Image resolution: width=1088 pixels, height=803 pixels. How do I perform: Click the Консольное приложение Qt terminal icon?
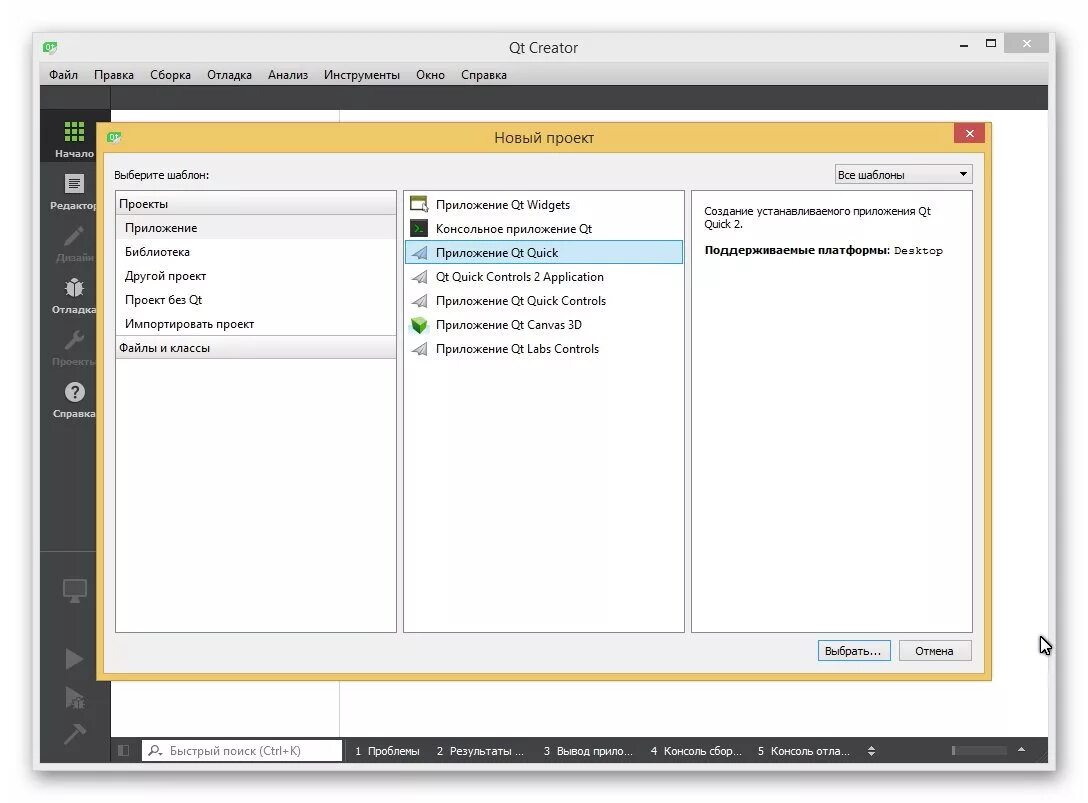click(x=419, y=228)
